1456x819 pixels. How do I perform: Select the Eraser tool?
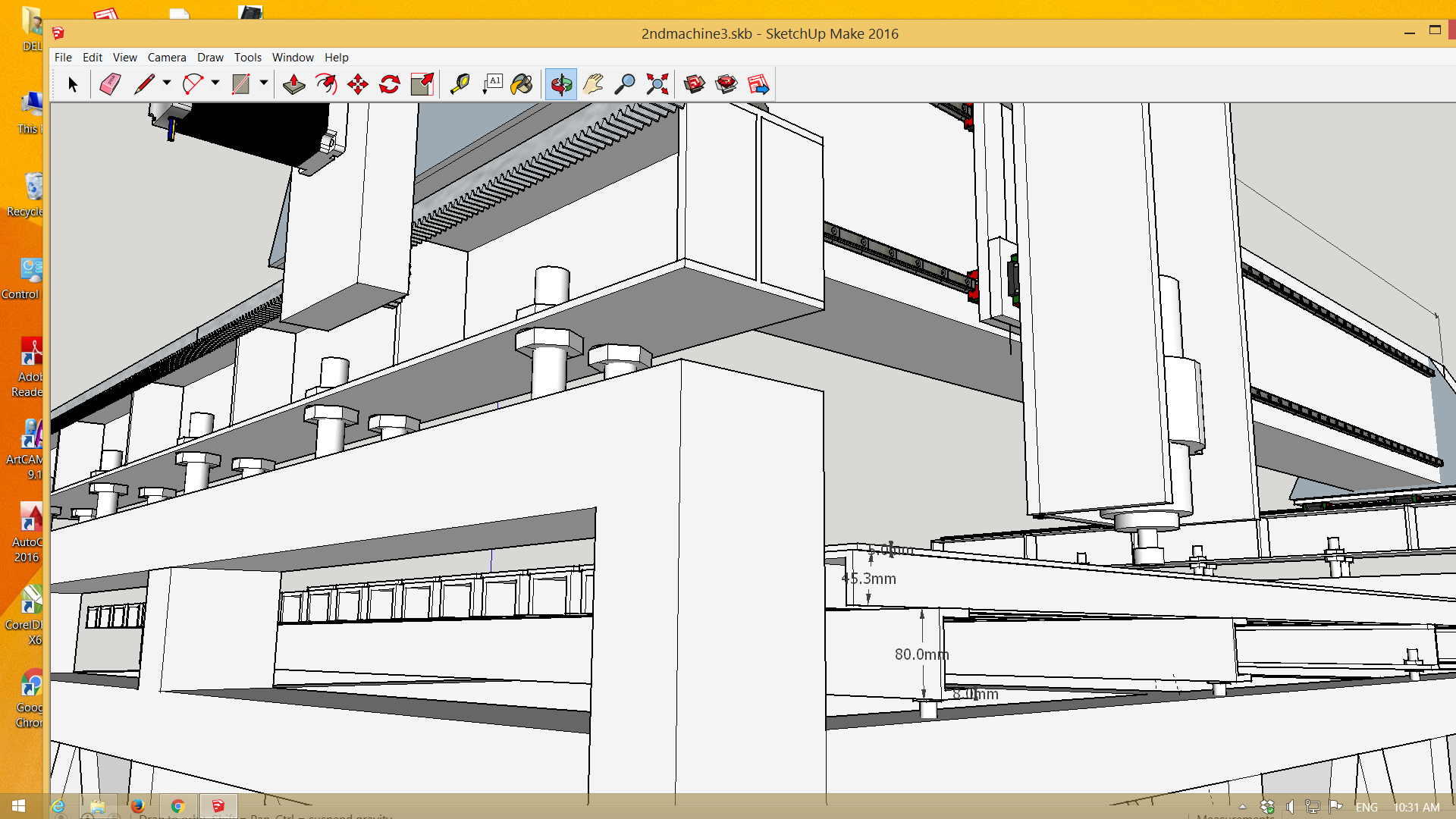point(110,84)
